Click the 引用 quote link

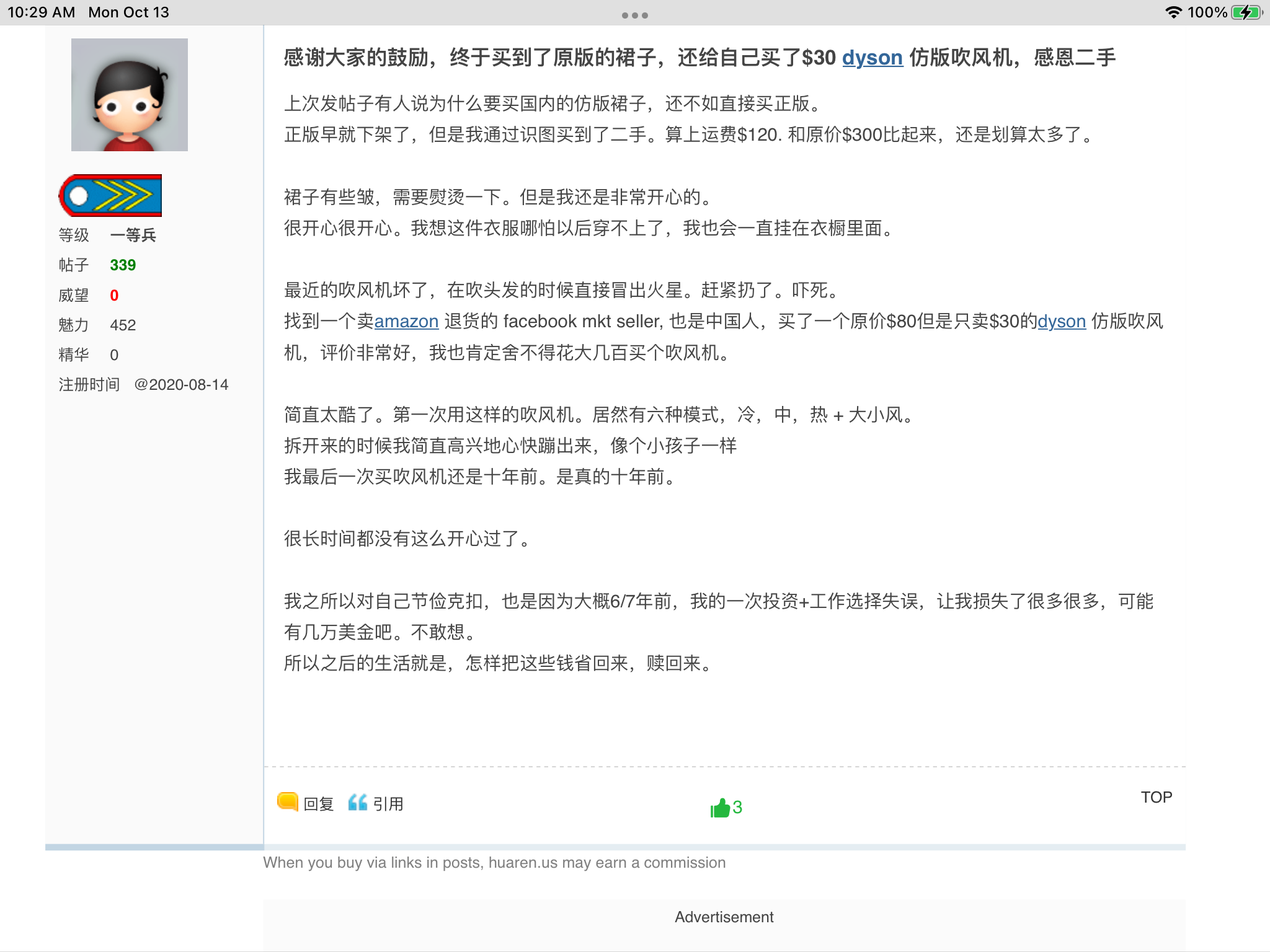(x=388, y=804)
